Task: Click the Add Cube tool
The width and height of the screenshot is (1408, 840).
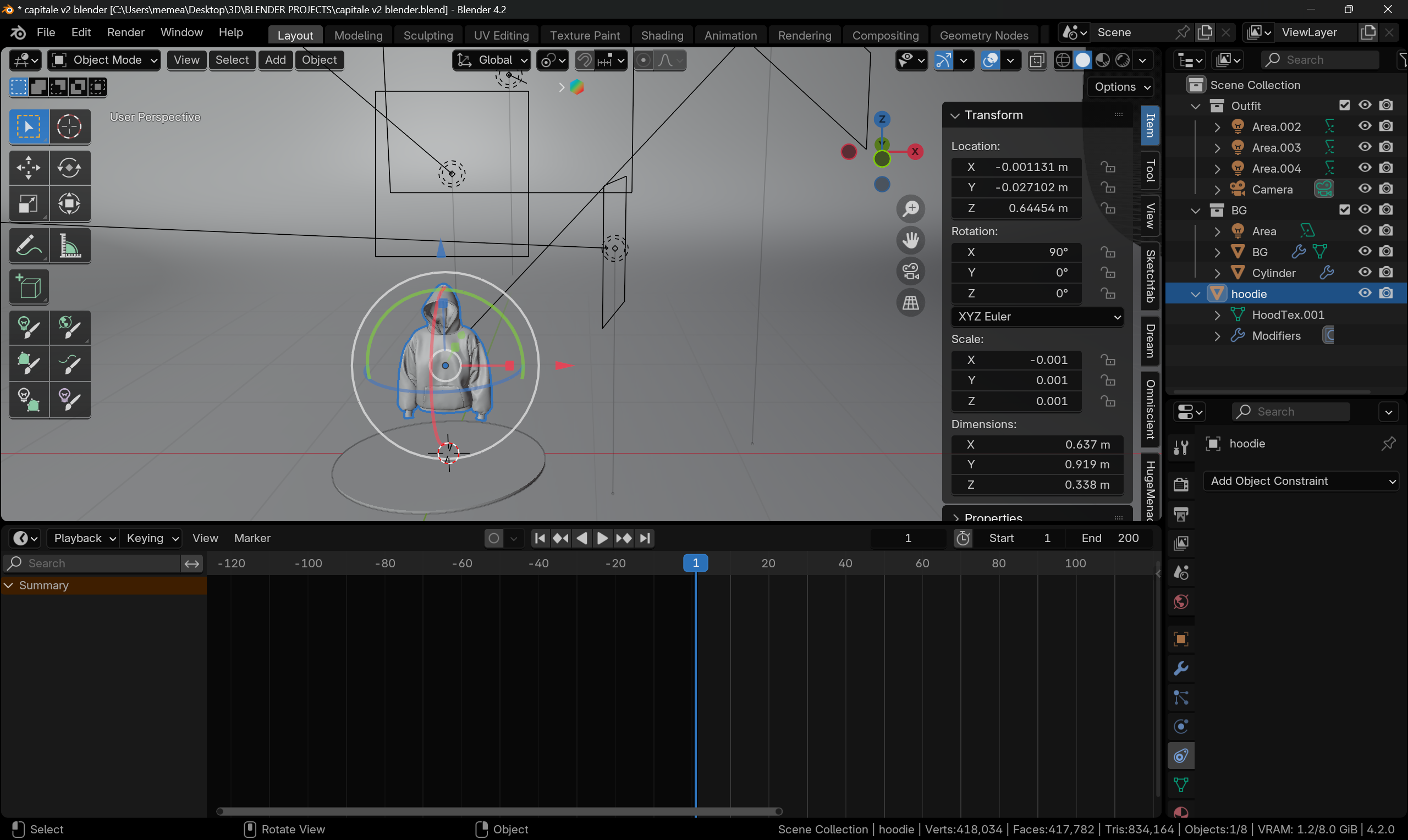Action: (x=28, y=287)
